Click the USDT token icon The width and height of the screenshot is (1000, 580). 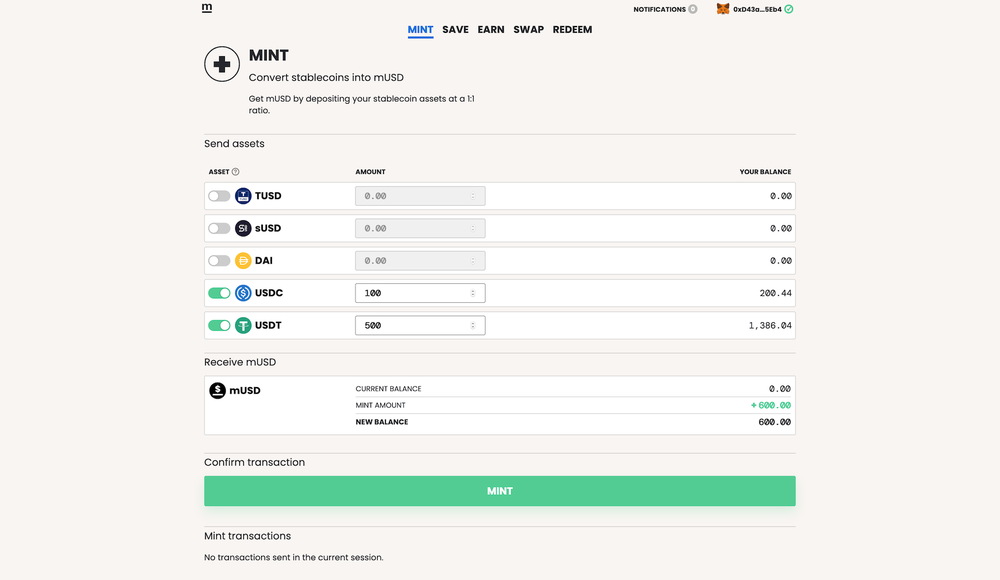coord(243,325)
